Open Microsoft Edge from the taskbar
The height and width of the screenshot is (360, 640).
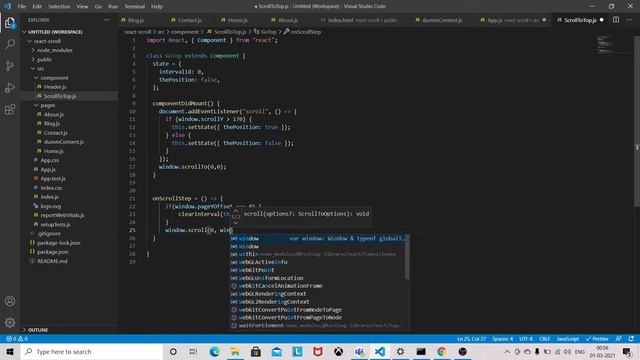click(x=214, y=351)
